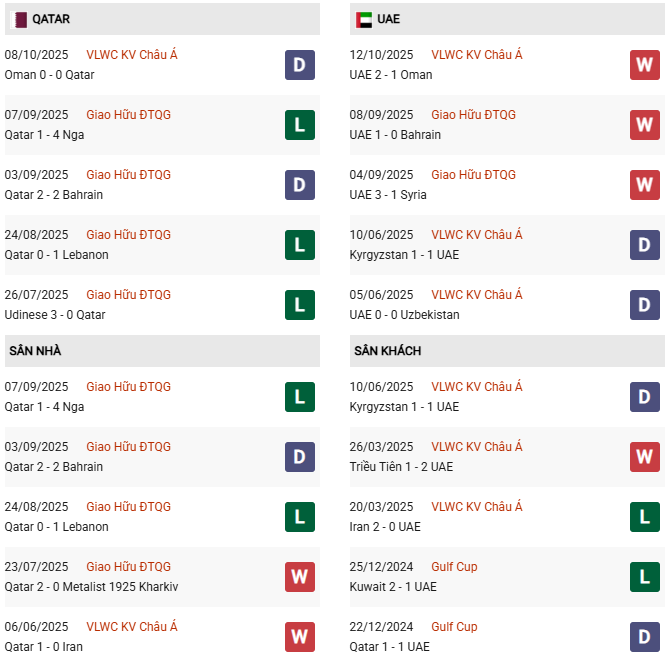Viewport: 666px width, 662px height.
Task: Click draw badge for Oman 0-0 Qatar
Action: pyautogui.click(x=299, y=65)
